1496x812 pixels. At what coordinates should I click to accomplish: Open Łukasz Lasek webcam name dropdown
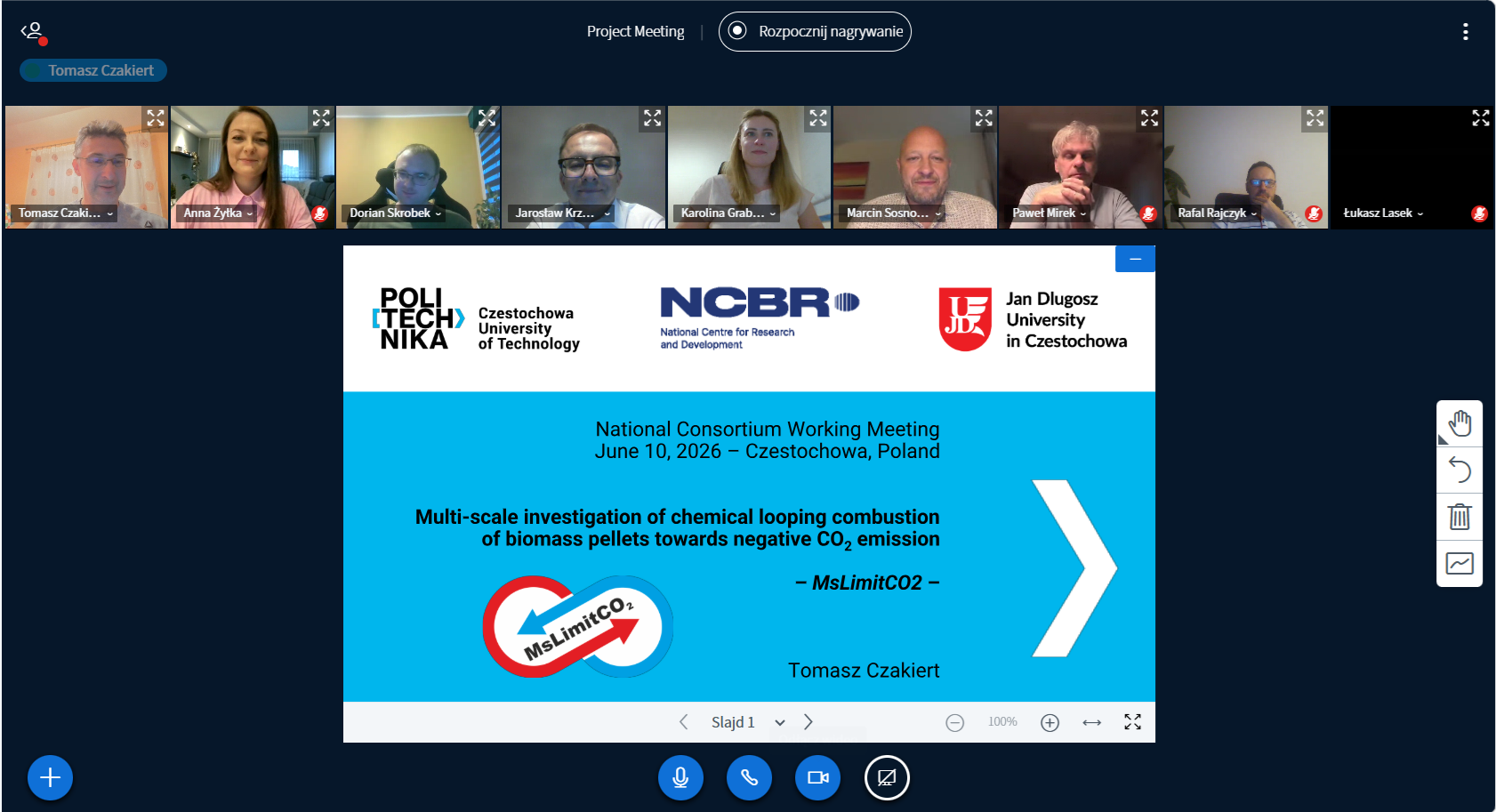(1383, 213)
